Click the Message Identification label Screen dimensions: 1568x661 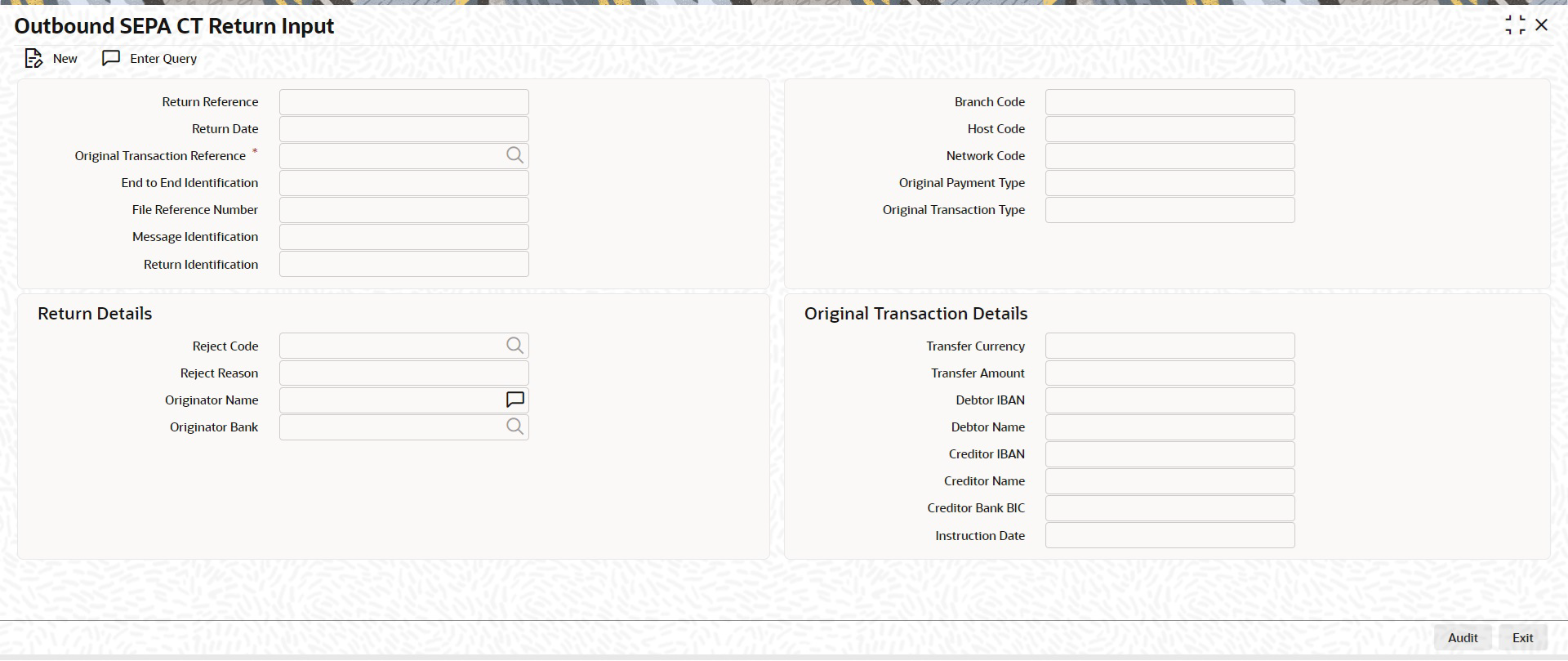pos(195,237)
